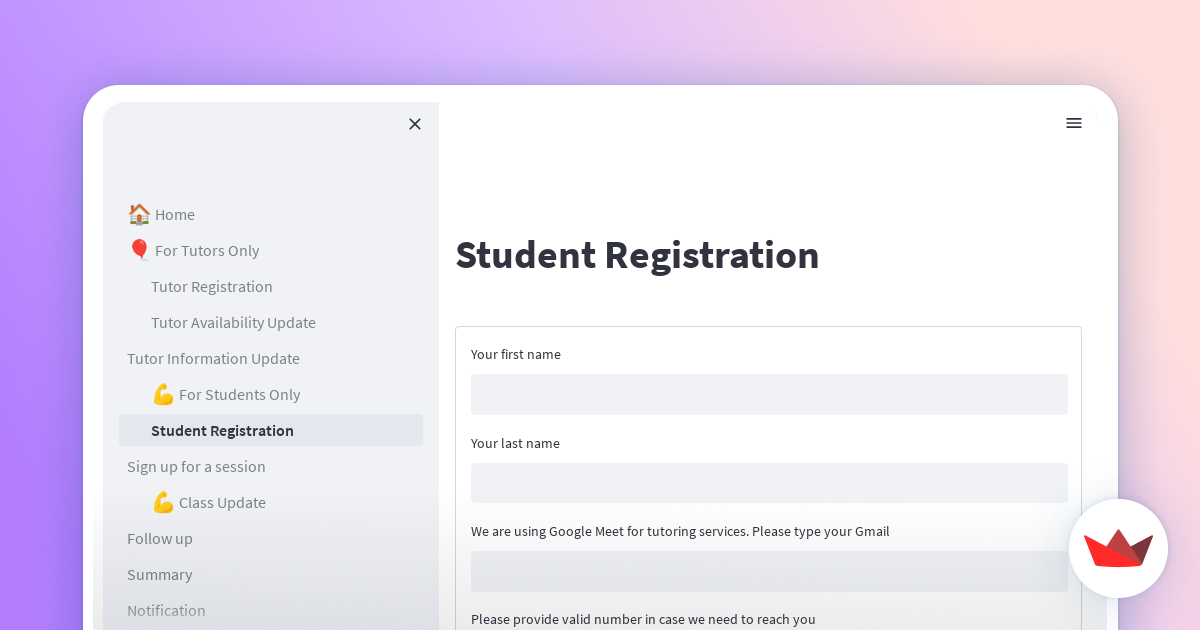Viewport: 1200px width, 630px height.
Task: Click the Home icon in the sidebar
Action: pos(138,213)
